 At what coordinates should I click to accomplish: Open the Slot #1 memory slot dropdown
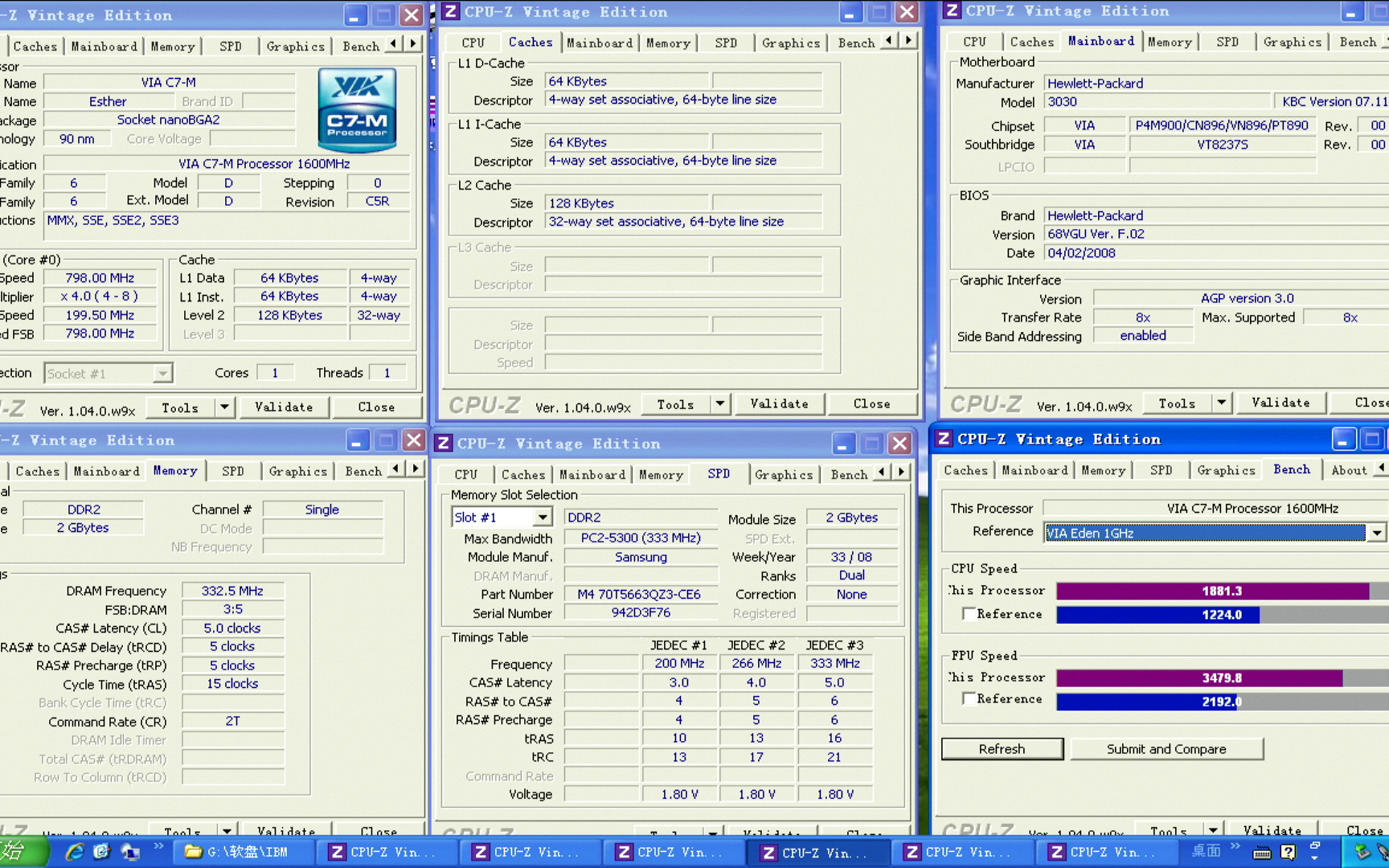tap(543, 518)
